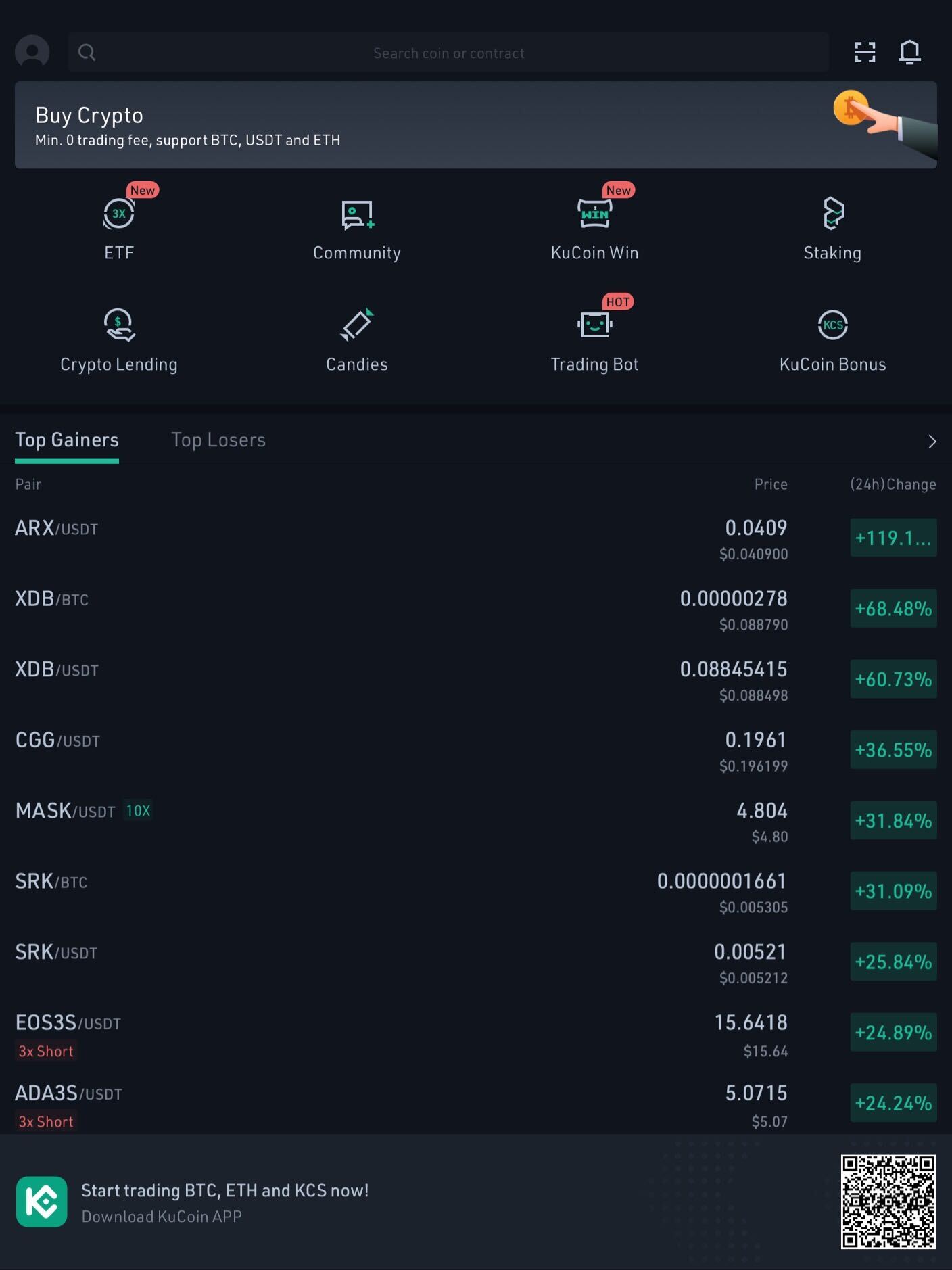Open the XDB/BTC pair
This screenshot has height=1270, width=952.
coord(476,609)
